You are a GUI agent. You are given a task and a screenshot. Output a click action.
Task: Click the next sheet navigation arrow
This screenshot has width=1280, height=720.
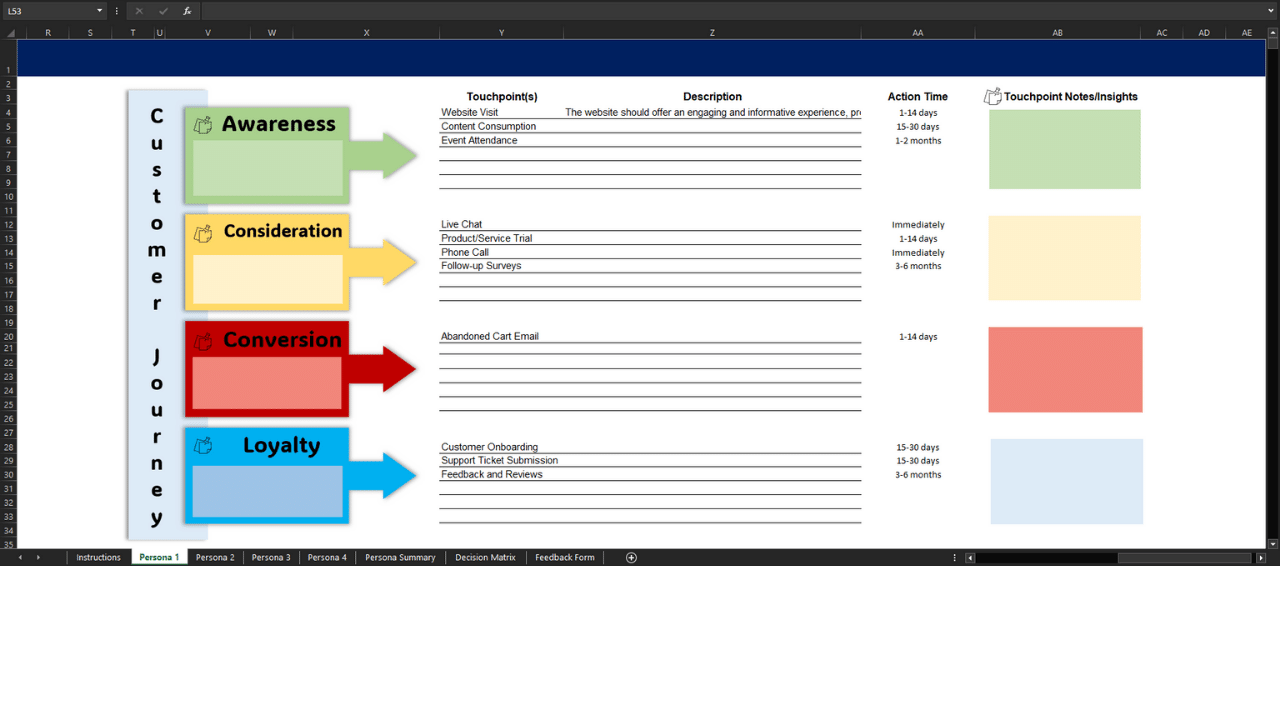(38, 558)
